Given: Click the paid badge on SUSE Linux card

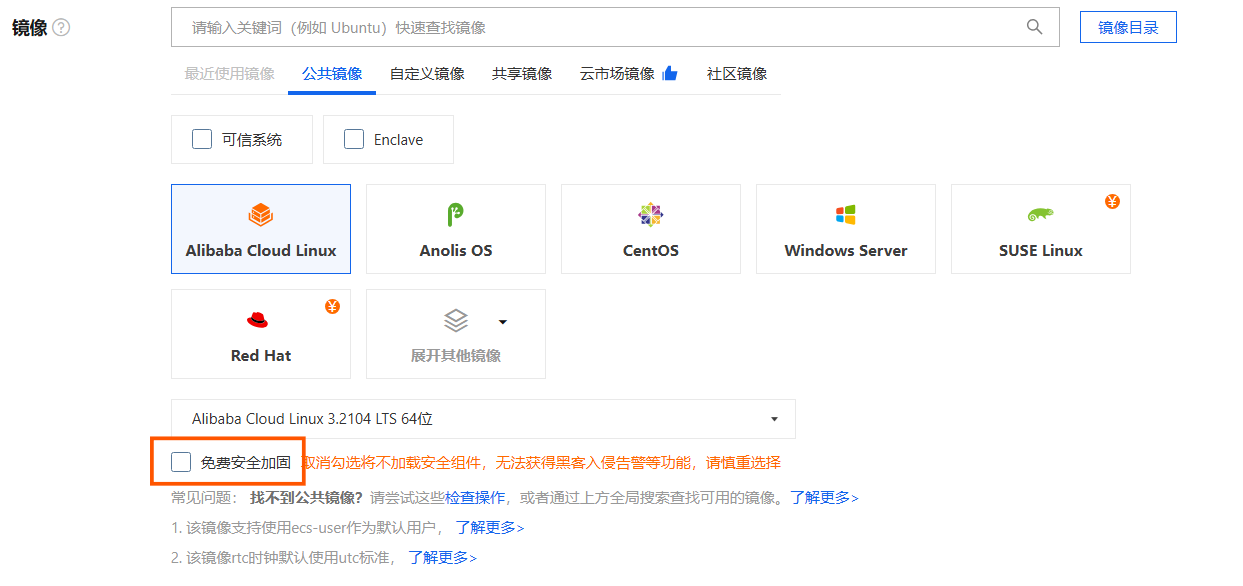Looking at the screenshot, I should click(1112, 201).
